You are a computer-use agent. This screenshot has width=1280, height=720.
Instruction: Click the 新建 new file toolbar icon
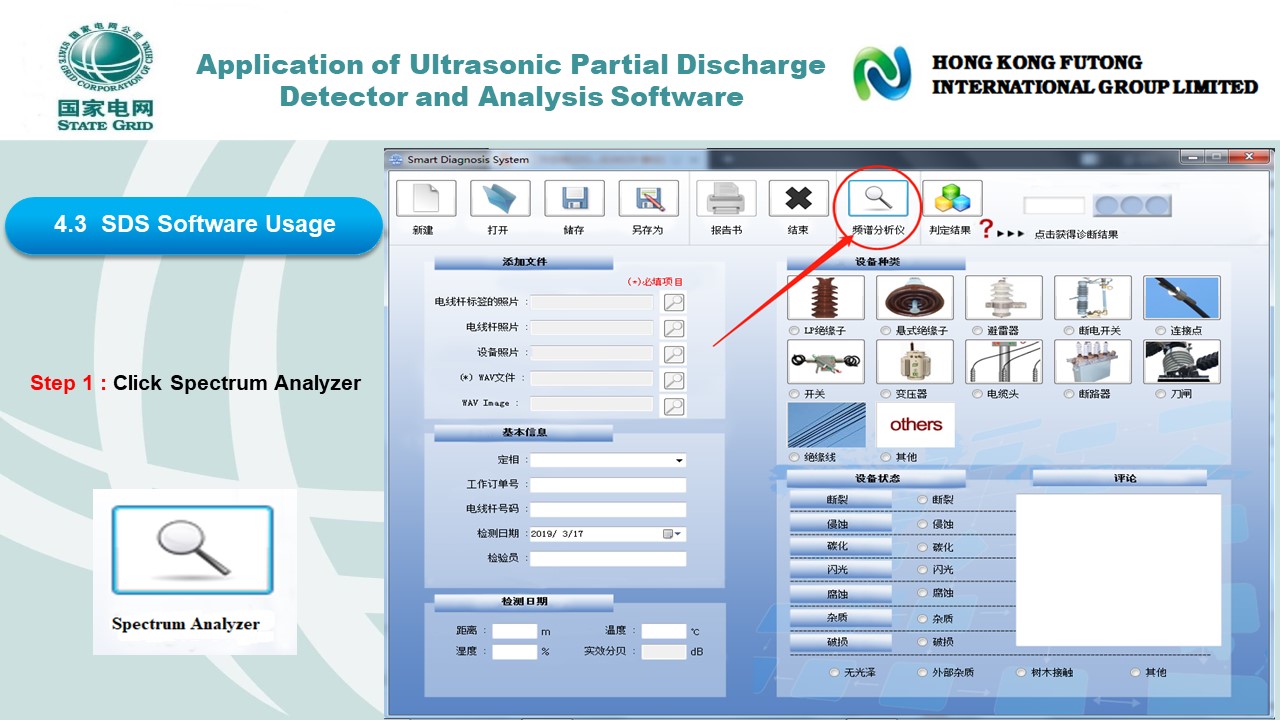coord(426,198)
